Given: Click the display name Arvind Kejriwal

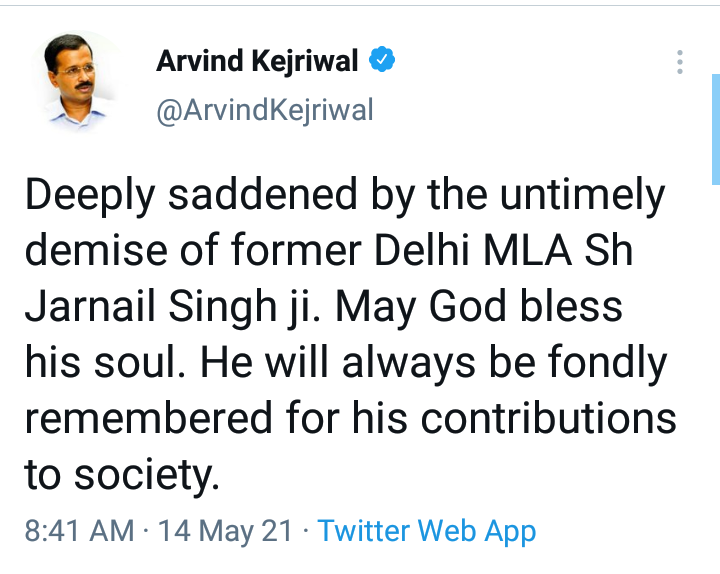Looking at the screenshot, I should tap(257, 62).
